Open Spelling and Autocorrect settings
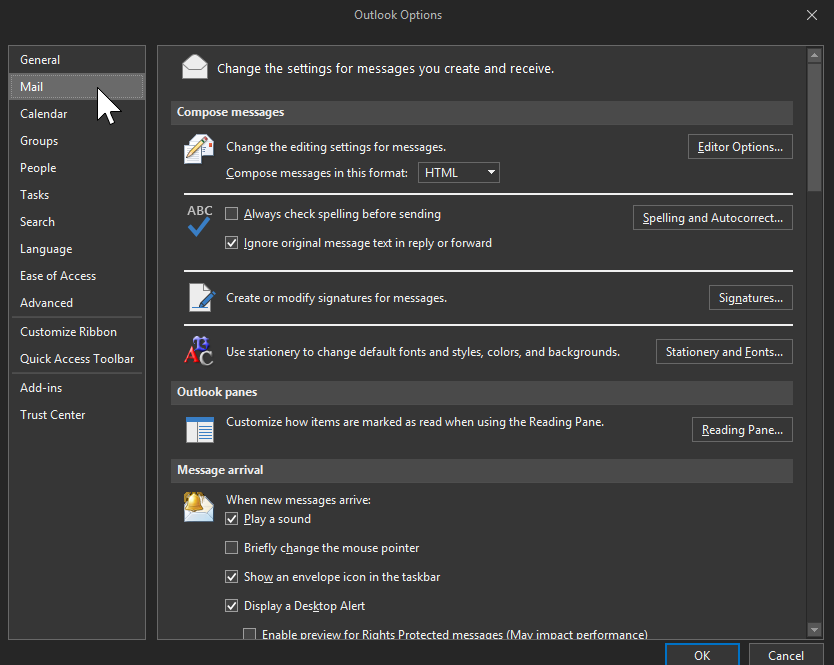Image resolution: width=834 pixels, height=665 pixels. pyautogui.click(x=712, y=218)
